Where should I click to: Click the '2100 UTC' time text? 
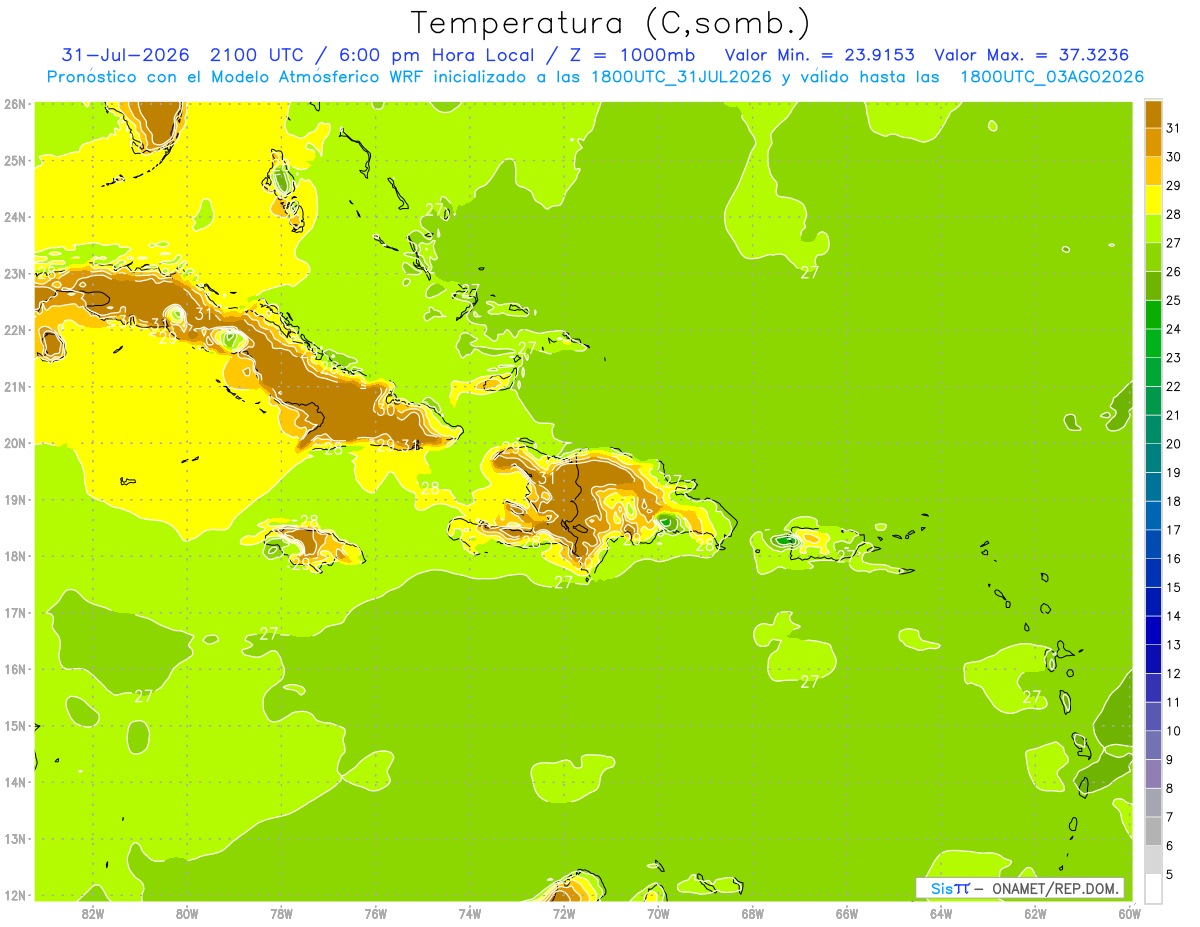[258, 54]
